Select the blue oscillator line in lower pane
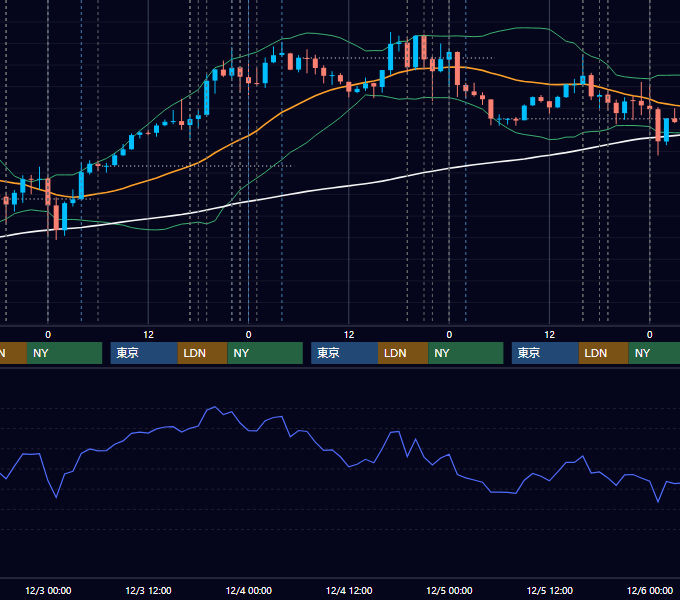 click(x=349, y=466)
